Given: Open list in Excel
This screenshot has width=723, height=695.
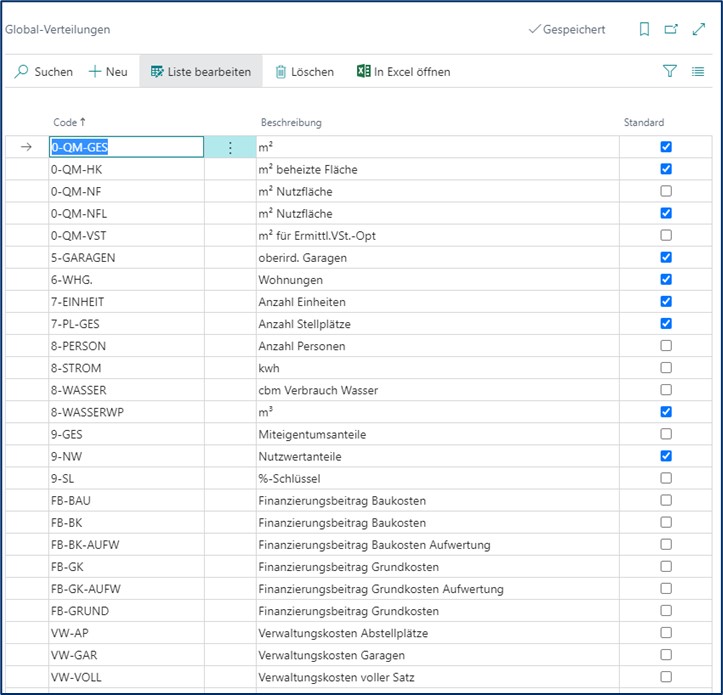Looking at the screenshot, I should pyautogui.click(x=404, y=72).
